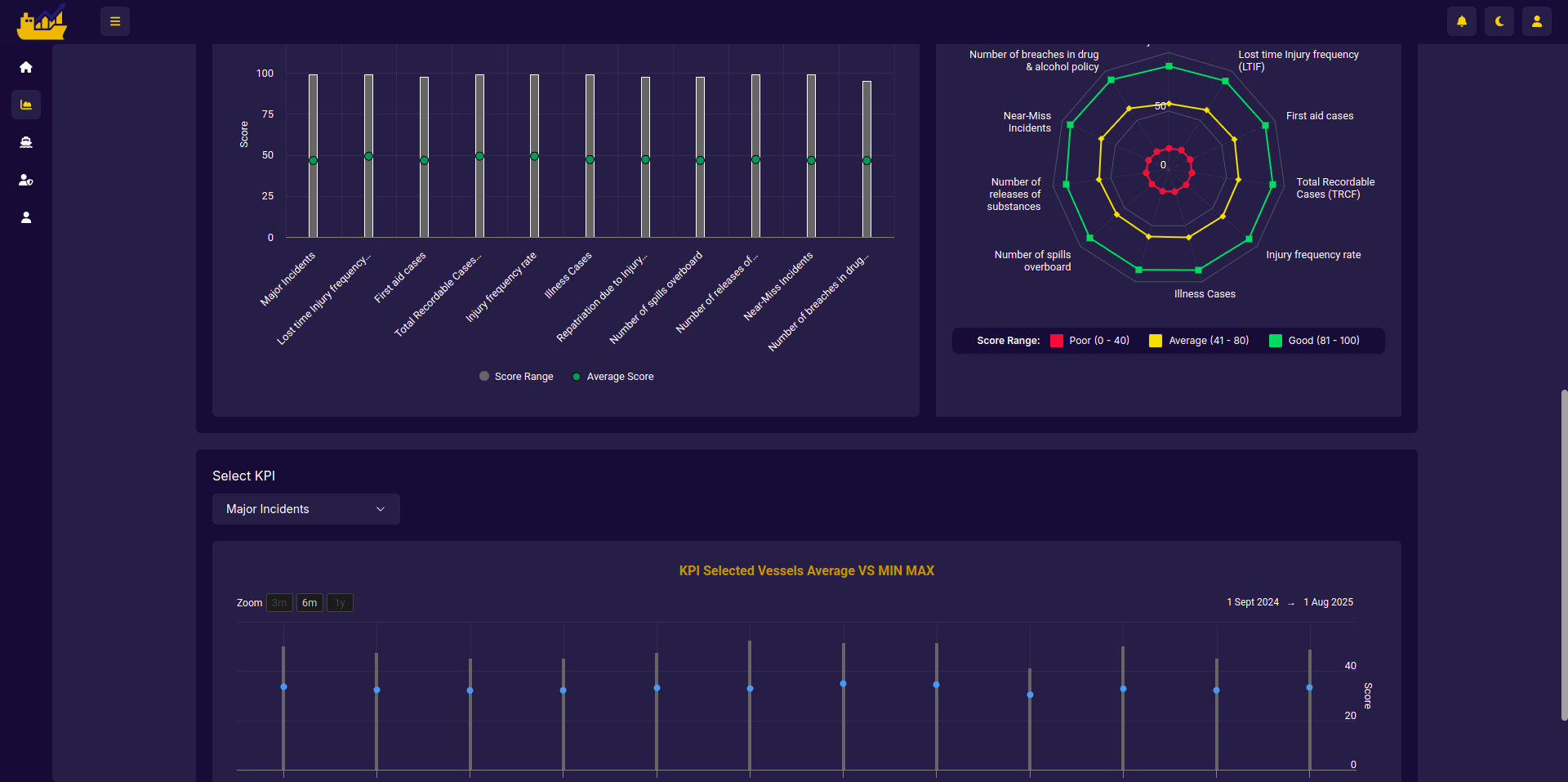
Task: Open the person icon in sidebar
Action: click(x=26, y=217)
